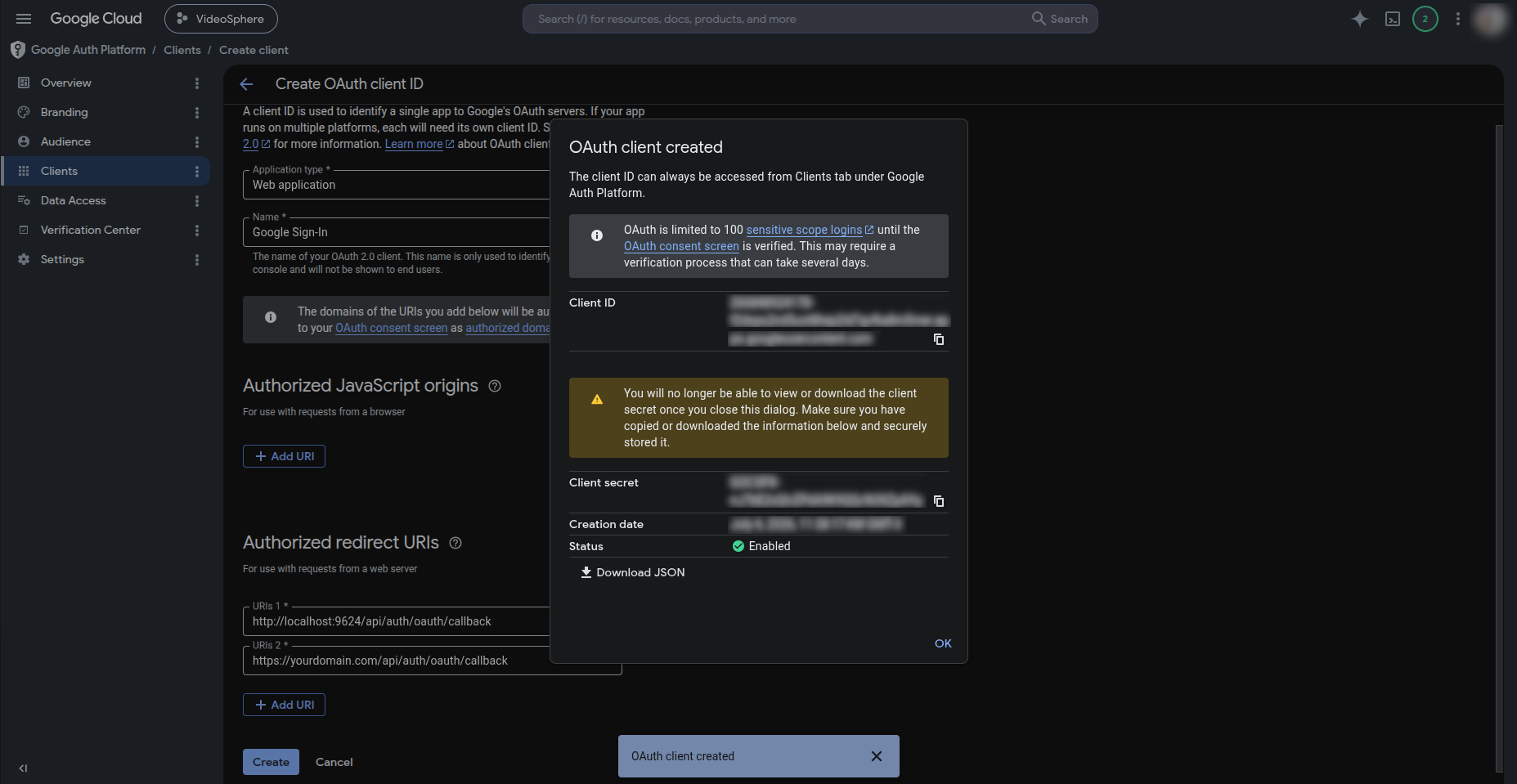This screenshot has width=1517, height=784.
Task: Open Branding in sidebar
Action: point(64,112)
